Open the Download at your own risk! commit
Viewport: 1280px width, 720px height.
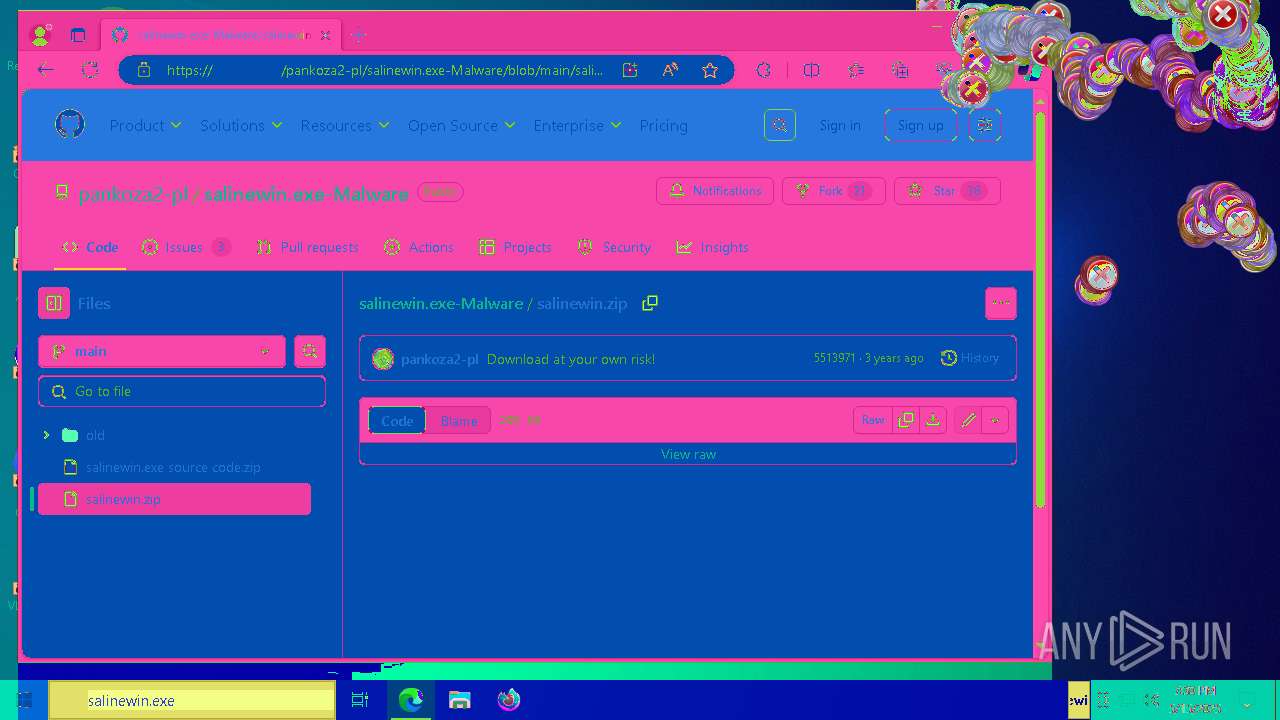coord(571,359)
